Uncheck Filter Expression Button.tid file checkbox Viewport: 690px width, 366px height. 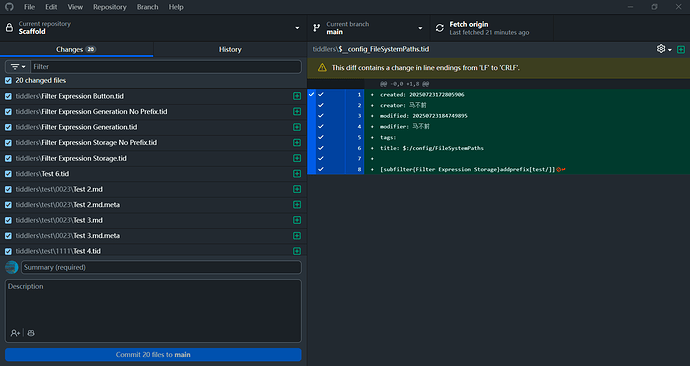8,96
